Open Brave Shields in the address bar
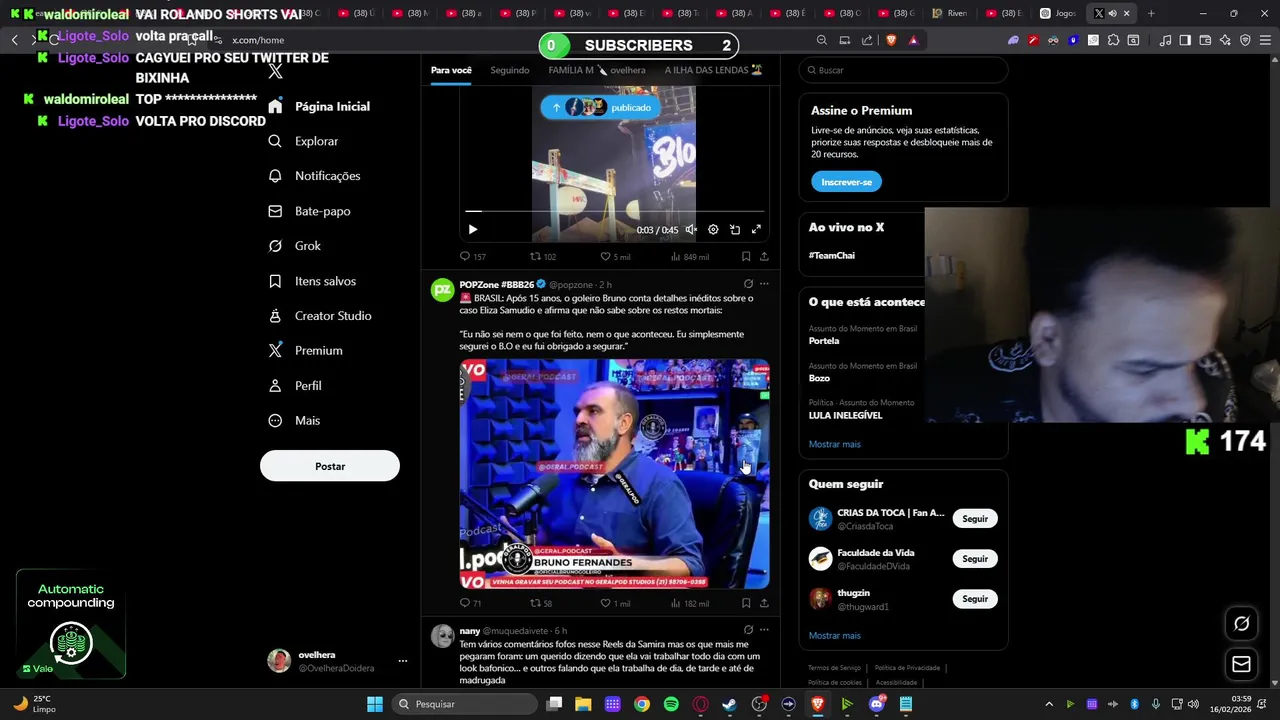The width and height of the screenshot is (1280, 720). coord(891,40)
